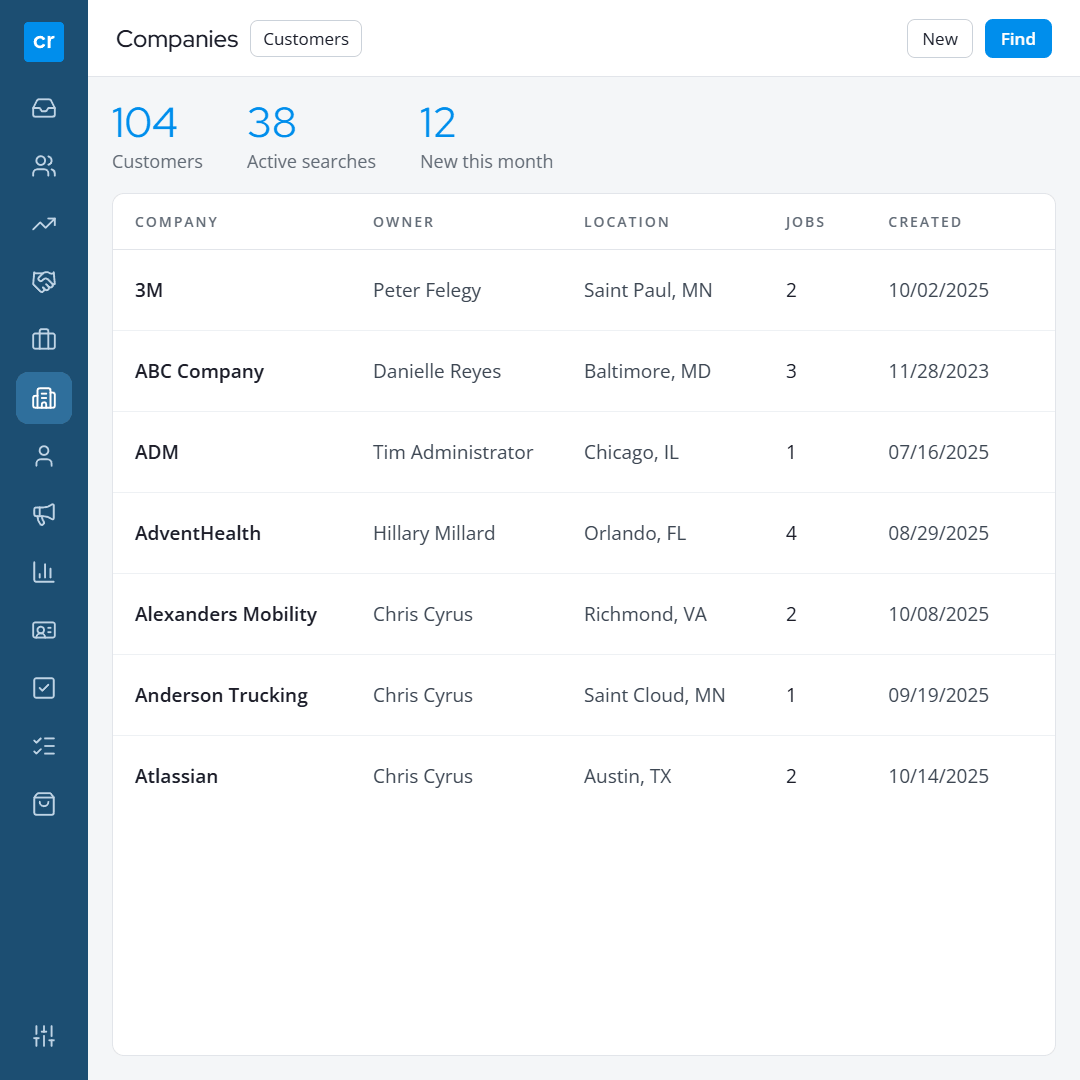Click created date 10/02/2025
The width and height of the screenshot is (1080, 1080).
pos(938,290)
